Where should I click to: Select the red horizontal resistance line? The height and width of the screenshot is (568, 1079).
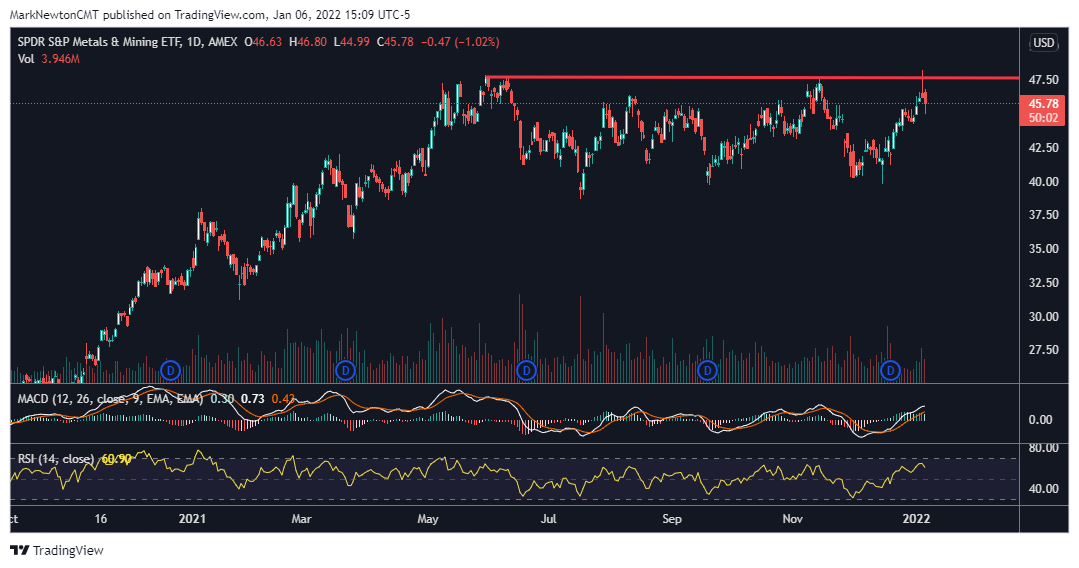[760, 77]
